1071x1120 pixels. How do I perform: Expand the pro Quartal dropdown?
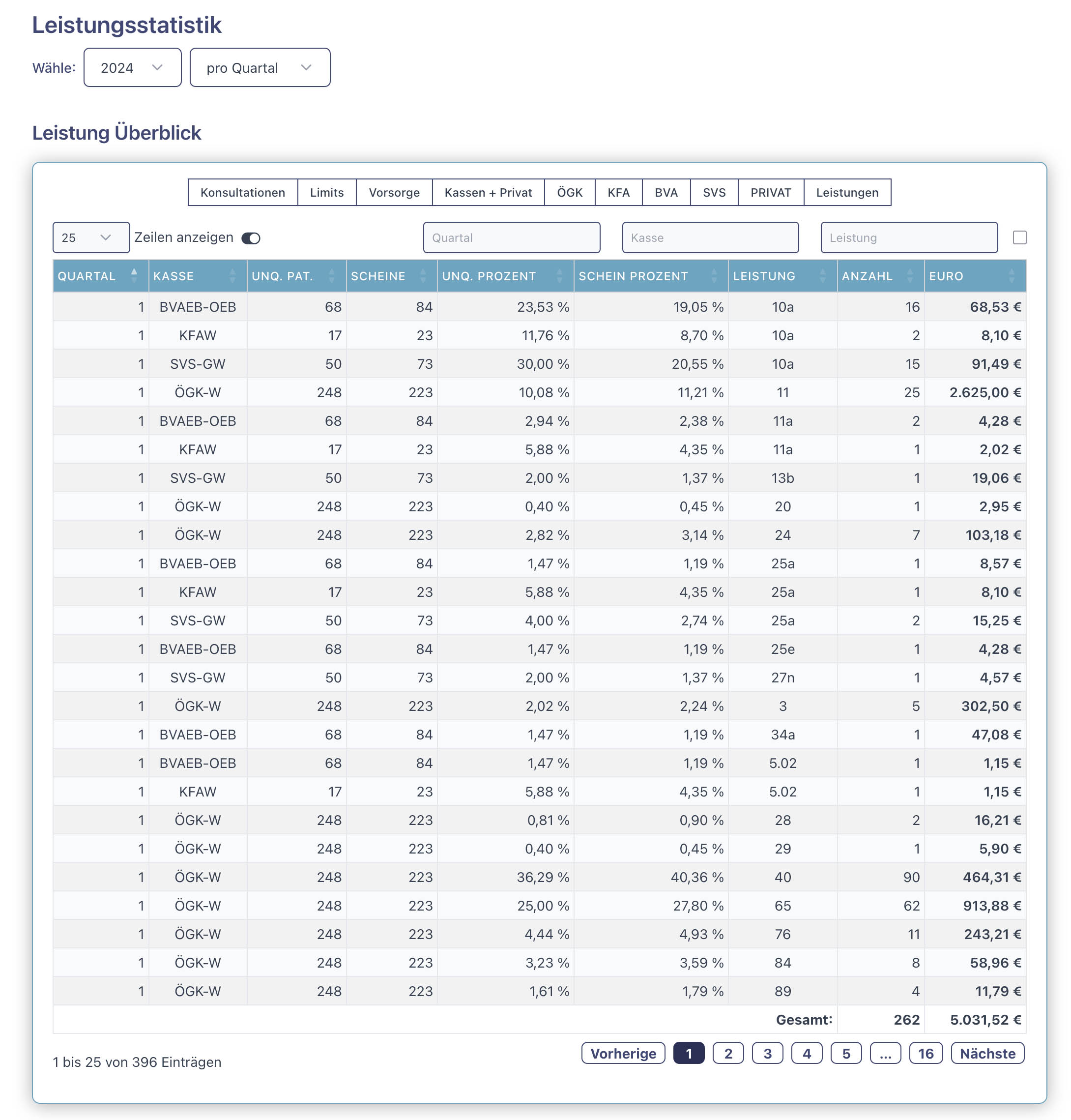[260, 68]
